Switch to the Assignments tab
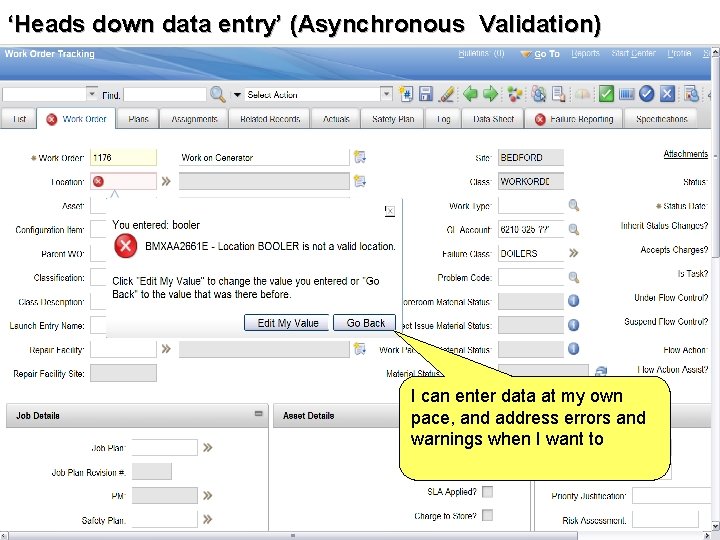The image size is (720, 540). [194, 119]
